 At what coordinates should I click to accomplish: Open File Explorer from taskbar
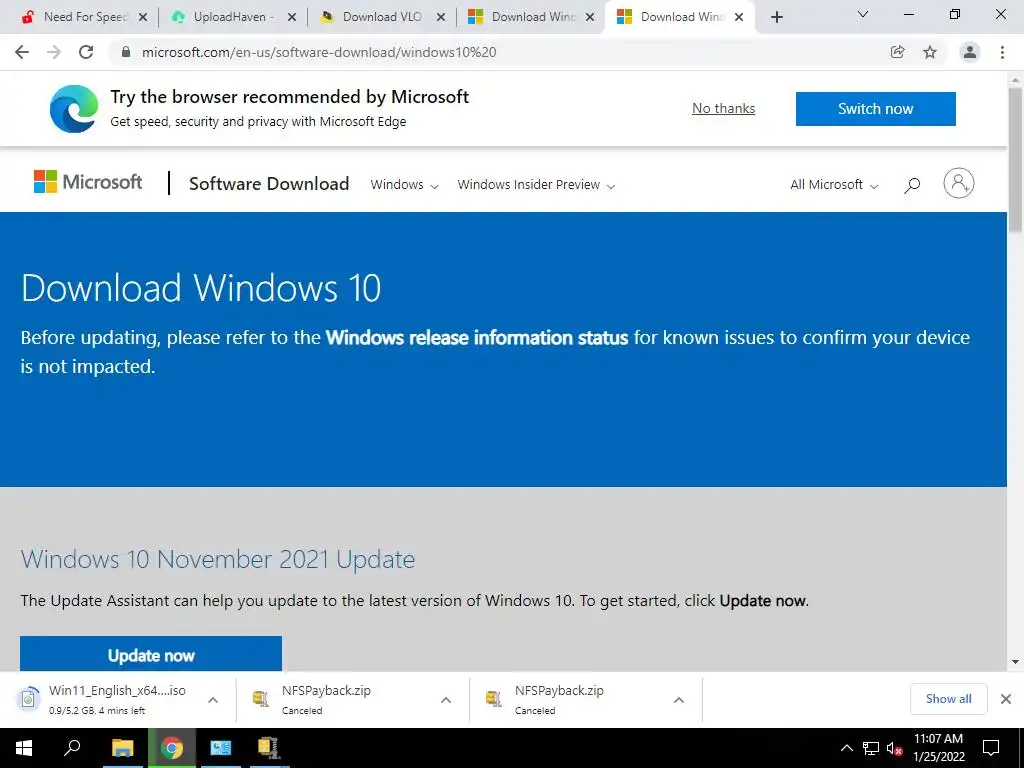click(x=122, y=748)
